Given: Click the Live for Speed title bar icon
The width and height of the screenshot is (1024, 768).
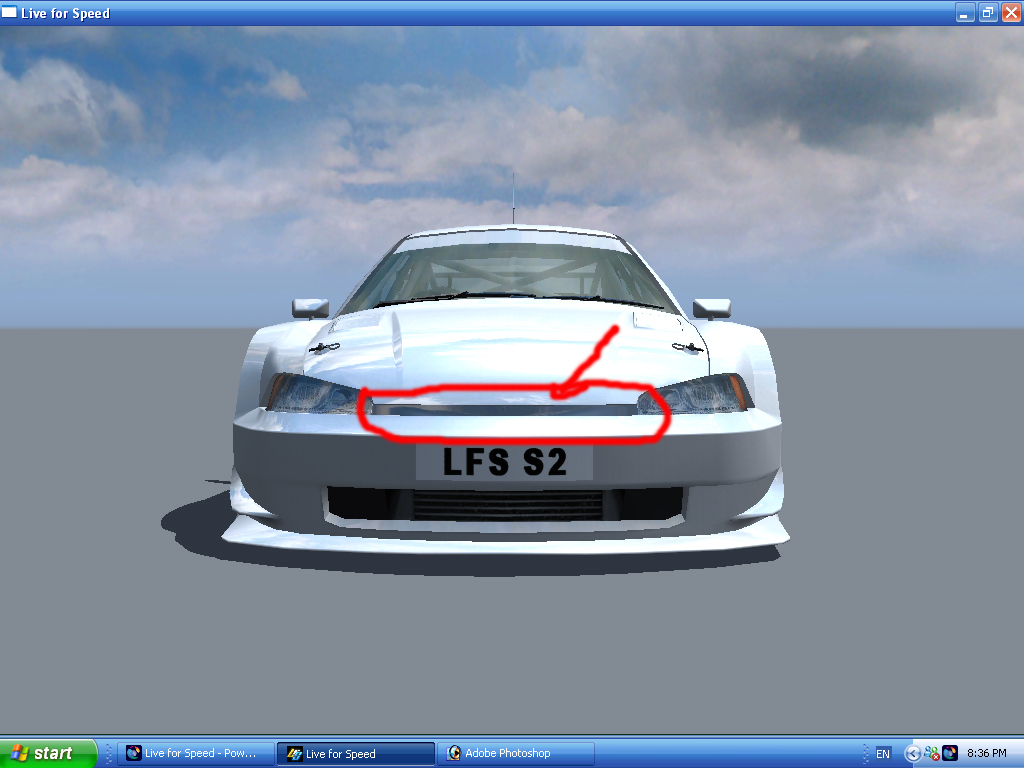Looking at the screenshot, I should [x=9, y=12].
